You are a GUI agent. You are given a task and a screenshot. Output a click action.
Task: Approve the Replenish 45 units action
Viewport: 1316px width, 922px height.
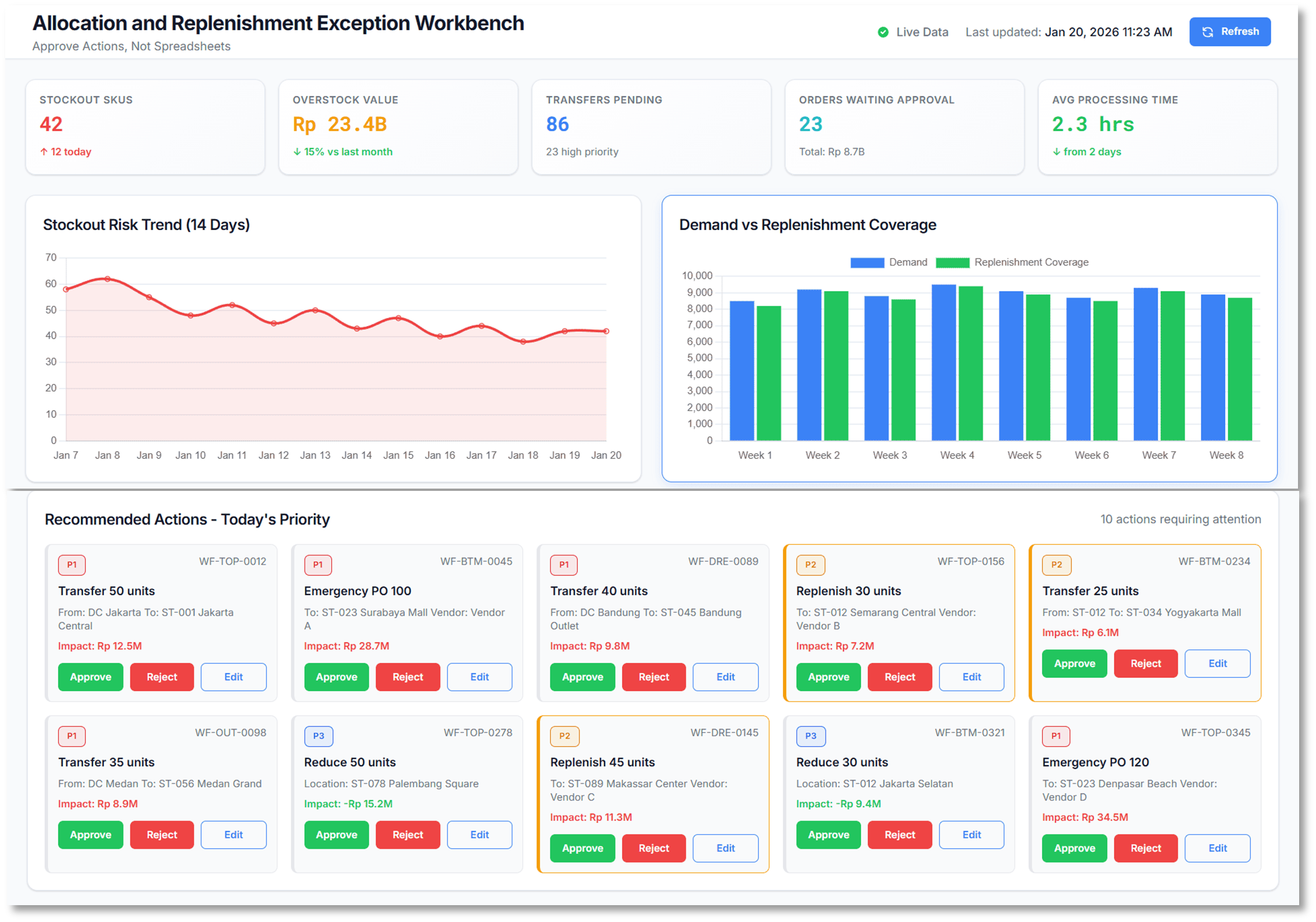click(583, 848)
